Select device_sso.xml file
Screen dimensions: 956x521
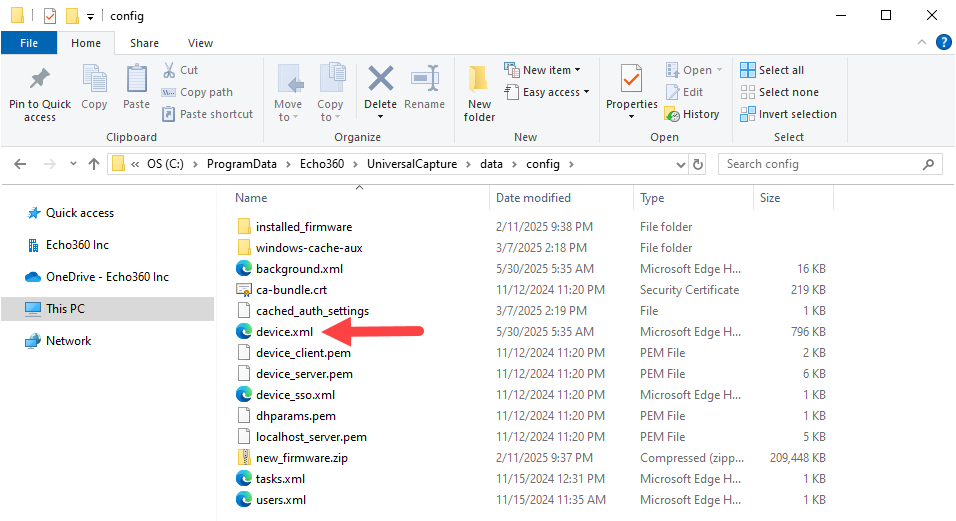coord(295,395)
